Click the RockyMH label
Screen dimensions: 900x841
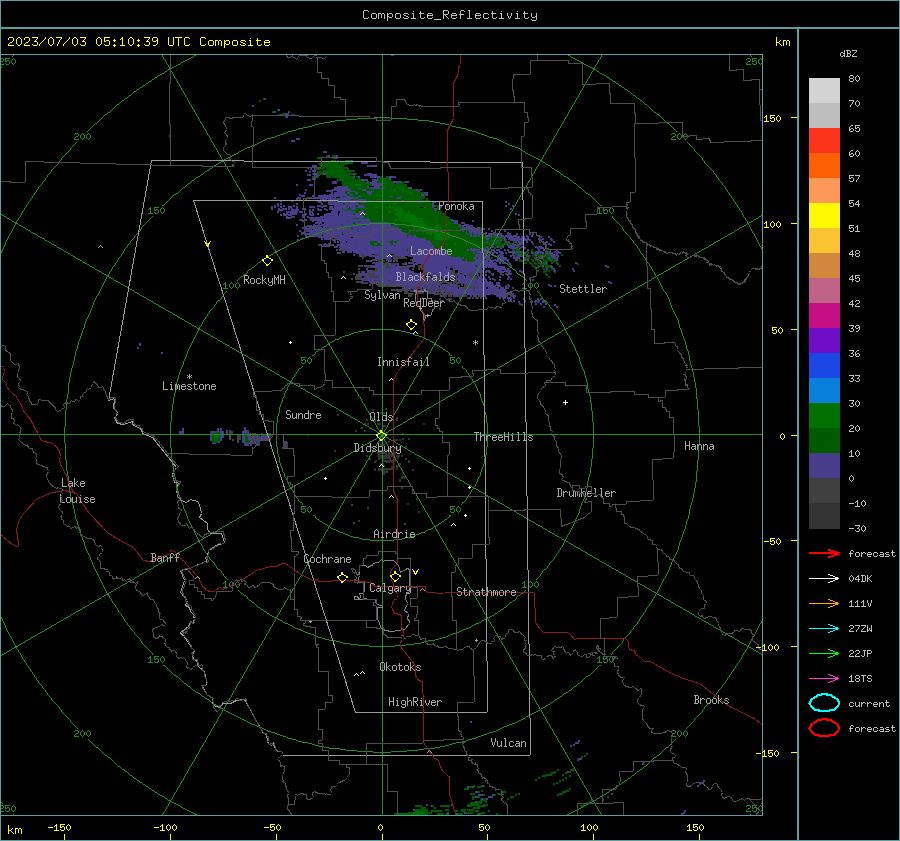(x=264, y=280)
